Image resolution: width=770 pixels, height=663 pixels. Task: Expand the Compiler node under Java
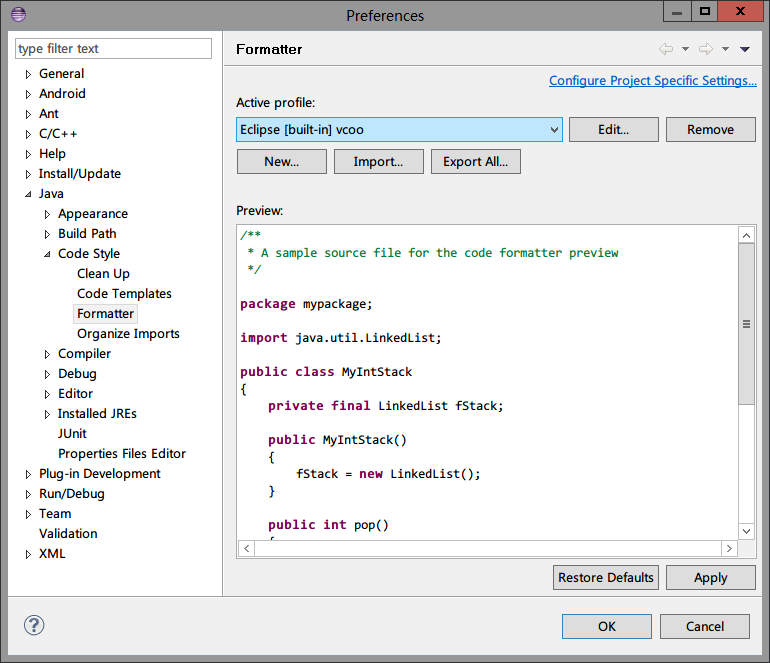click(47, 354)
